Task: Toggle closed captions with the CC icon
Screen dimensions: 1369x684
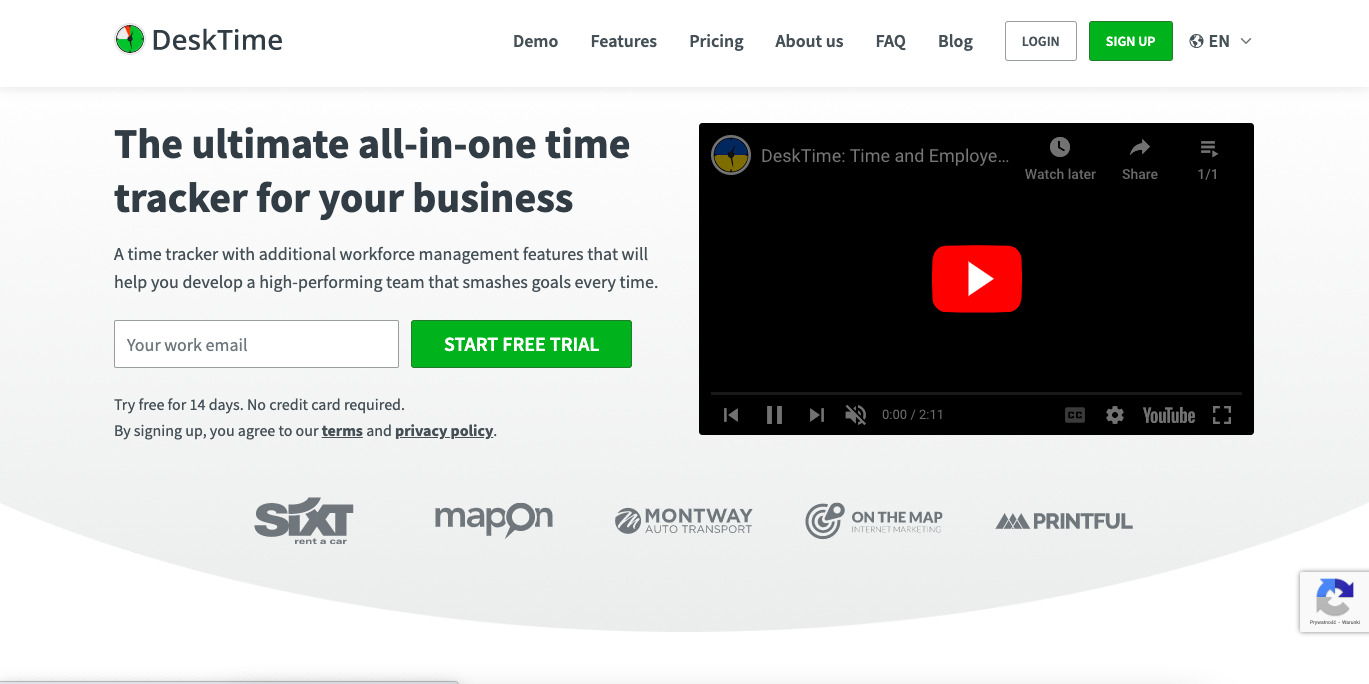Action: tap(1075, 415)
